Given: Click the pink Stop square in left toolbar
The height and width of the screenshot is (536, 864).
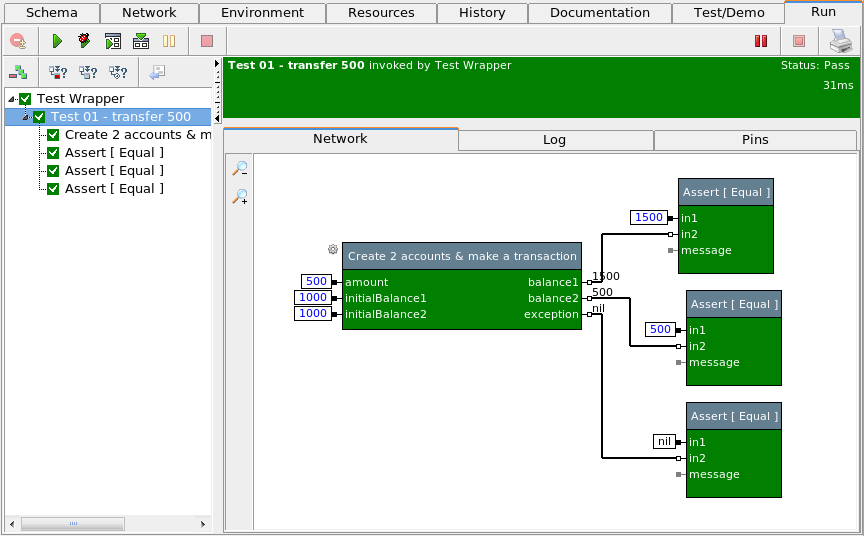Looking at the screenshot, I should tap(207, 41).
